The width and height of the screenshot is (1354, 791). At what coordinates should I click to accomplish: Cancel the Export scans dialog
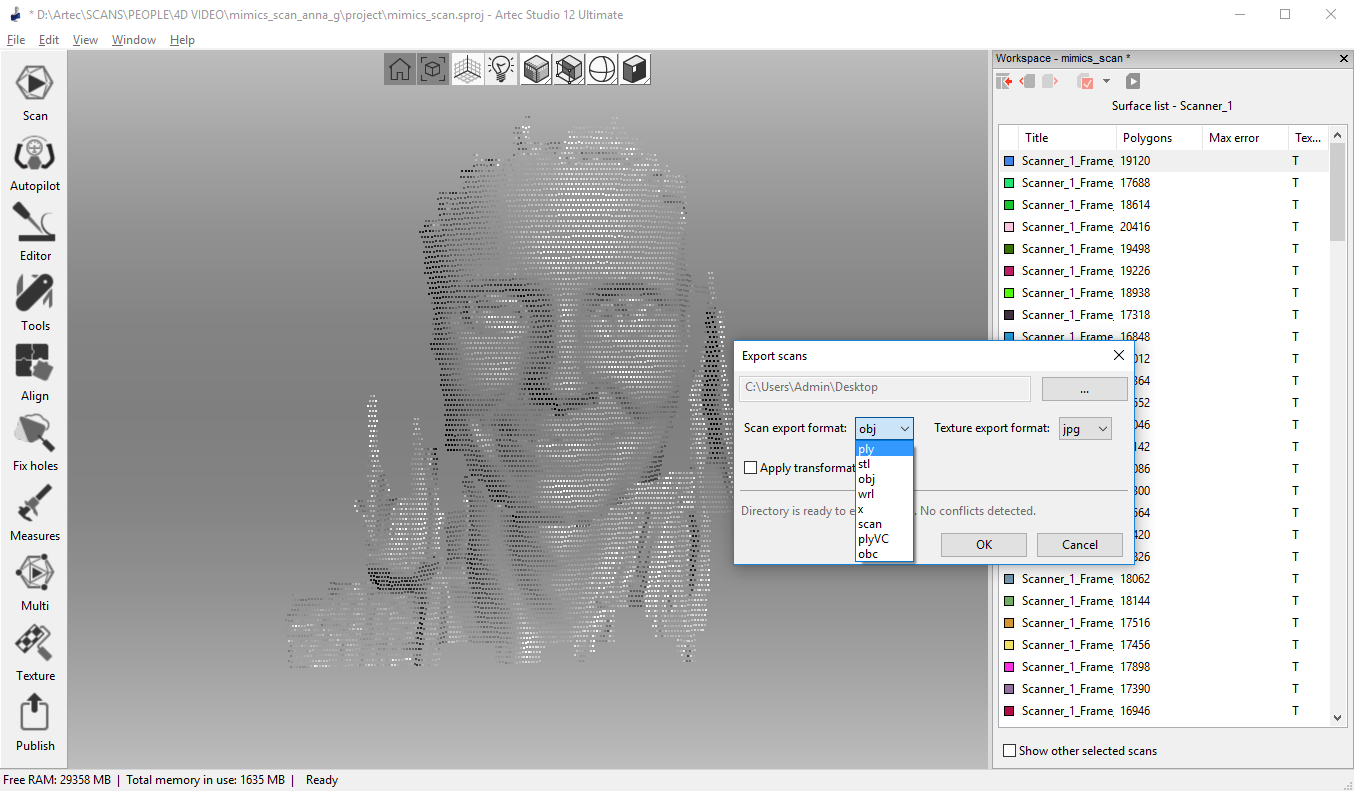(x=1080, y=545)
